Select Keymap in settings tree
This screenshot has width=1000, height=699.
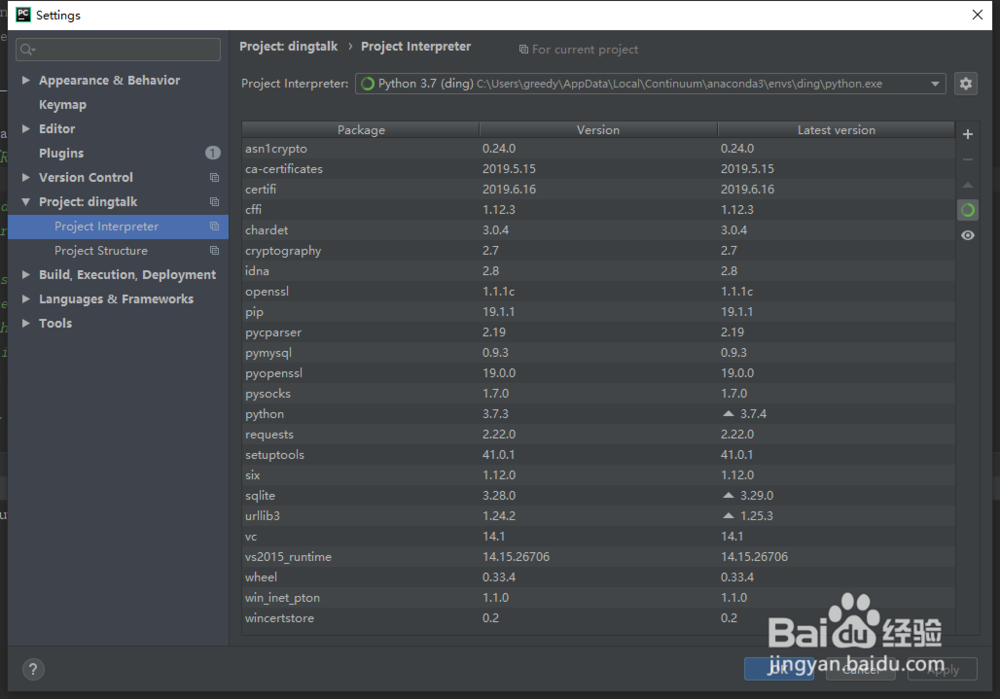pos(62,105)
